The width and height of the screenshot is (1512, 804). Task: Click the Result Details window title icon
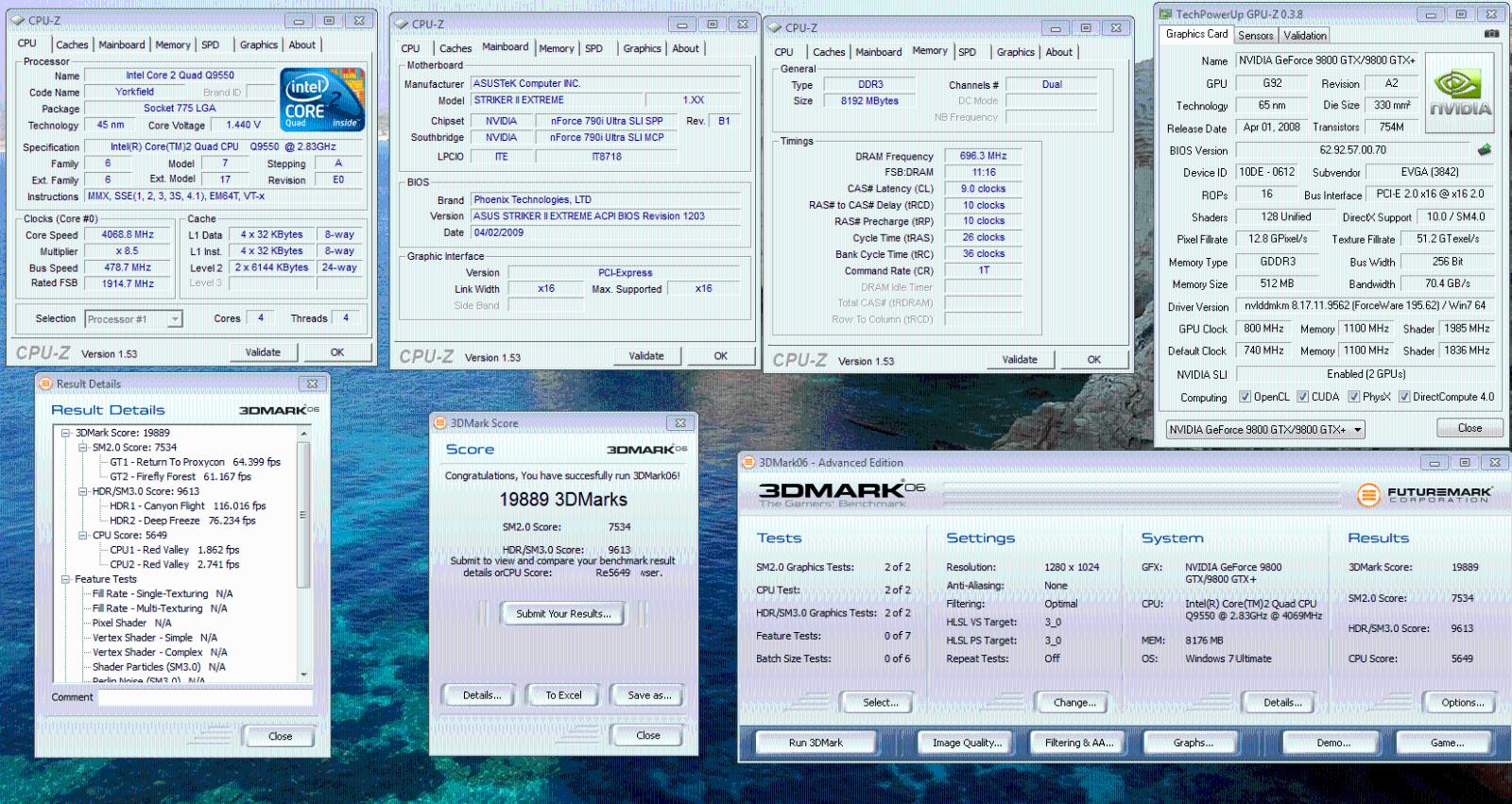45,384
